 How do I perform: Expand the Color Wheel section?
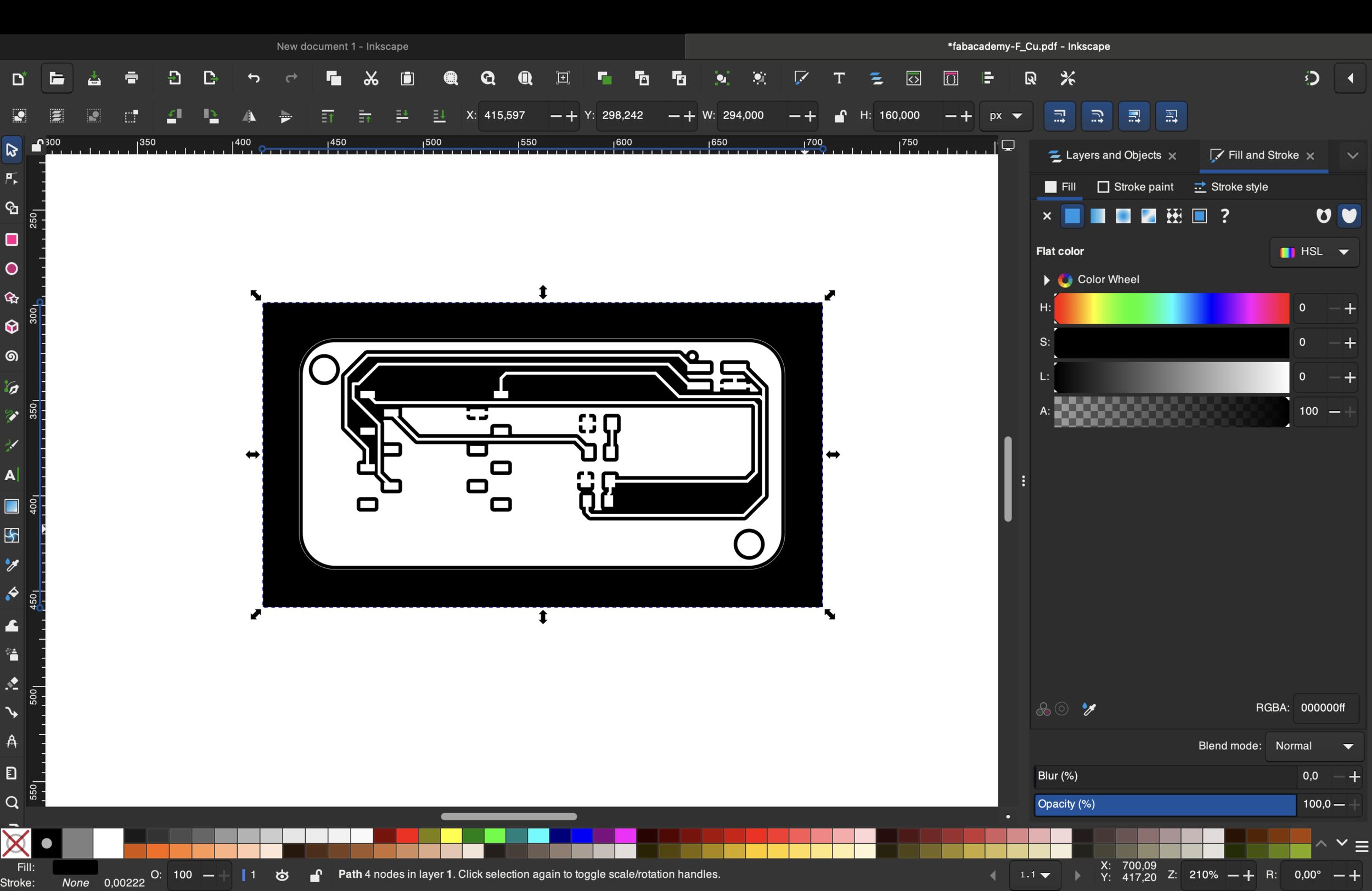point(1047,280)
